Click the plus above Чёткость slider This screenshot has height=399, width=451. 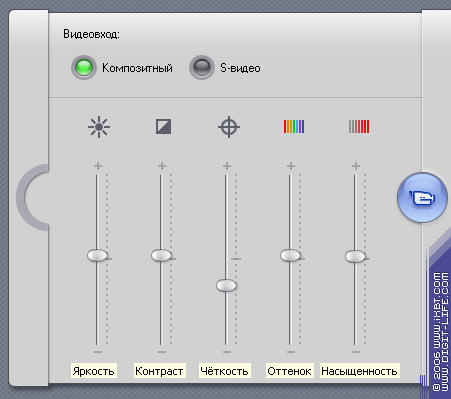point(227,166)
